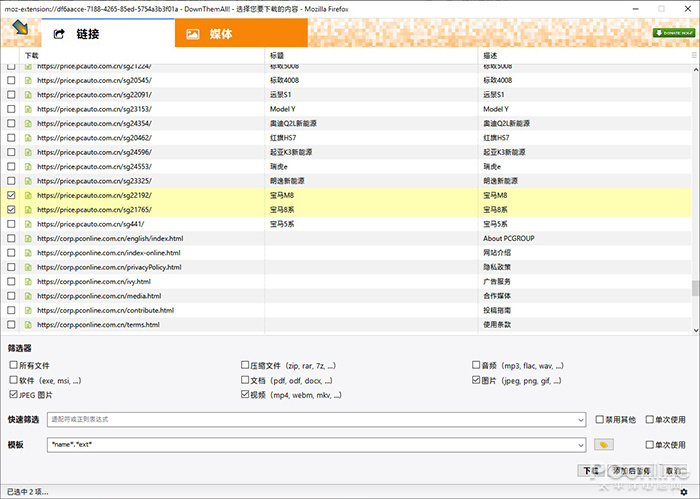The height and width of the screenshot is (499, 700).
Task: Sort by the 下载 column header
Action: tap(142, 55)
